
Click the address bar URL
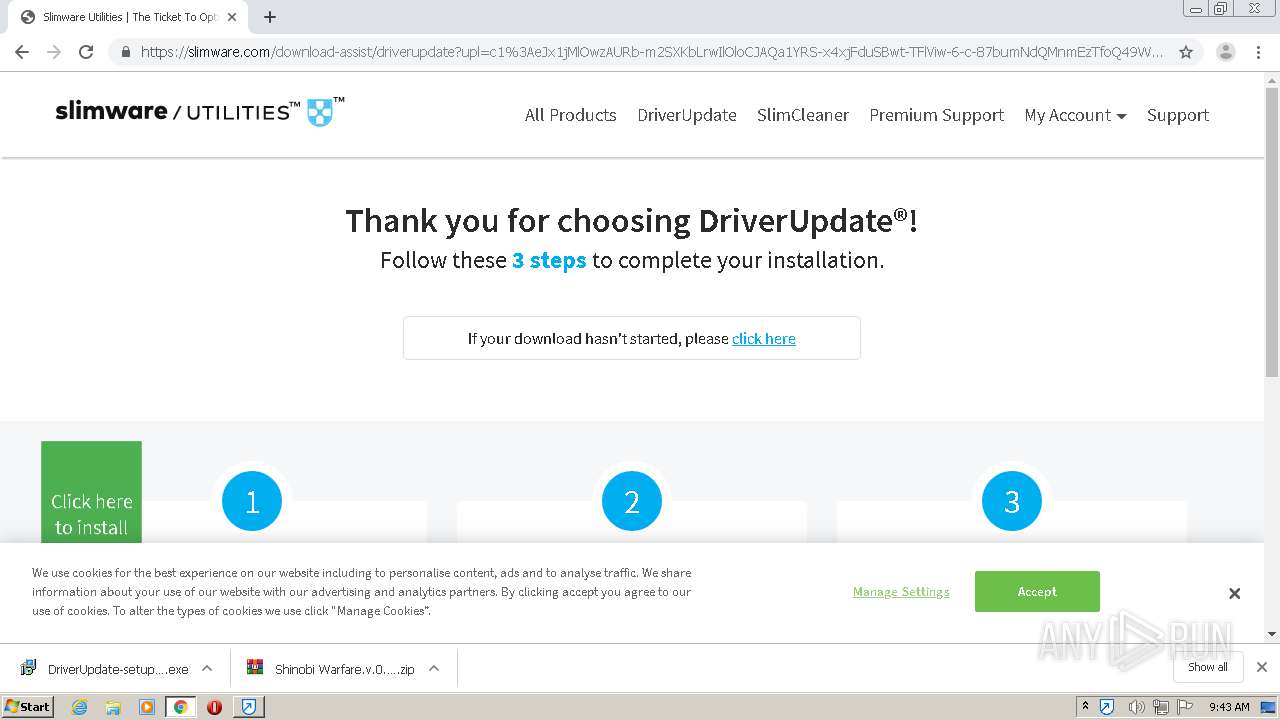coord(652,52)
